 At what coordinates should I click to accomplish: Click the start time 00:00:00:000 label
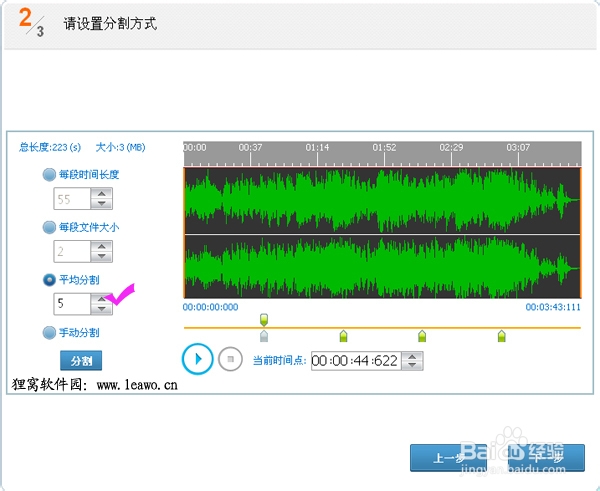coord(210,307)
